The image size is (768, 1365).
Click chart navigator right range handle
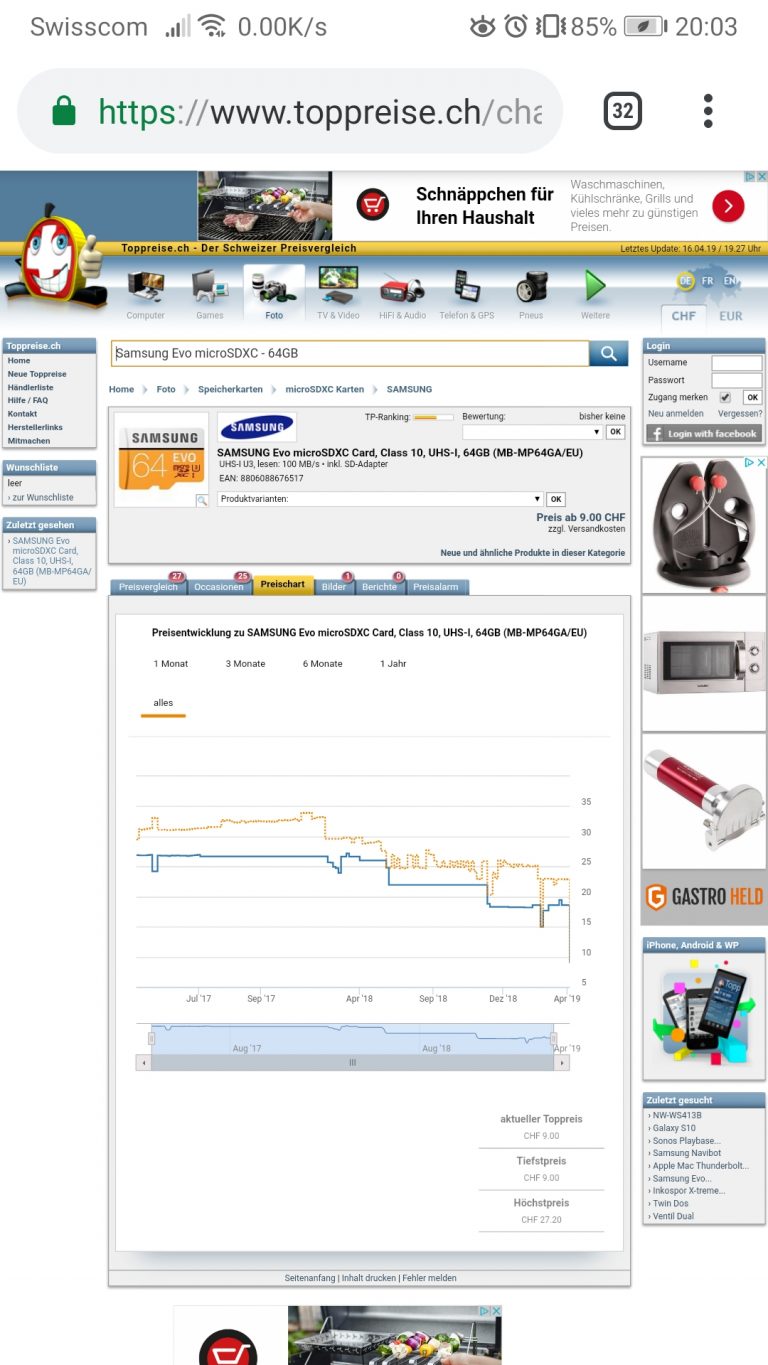[555, 1039]
